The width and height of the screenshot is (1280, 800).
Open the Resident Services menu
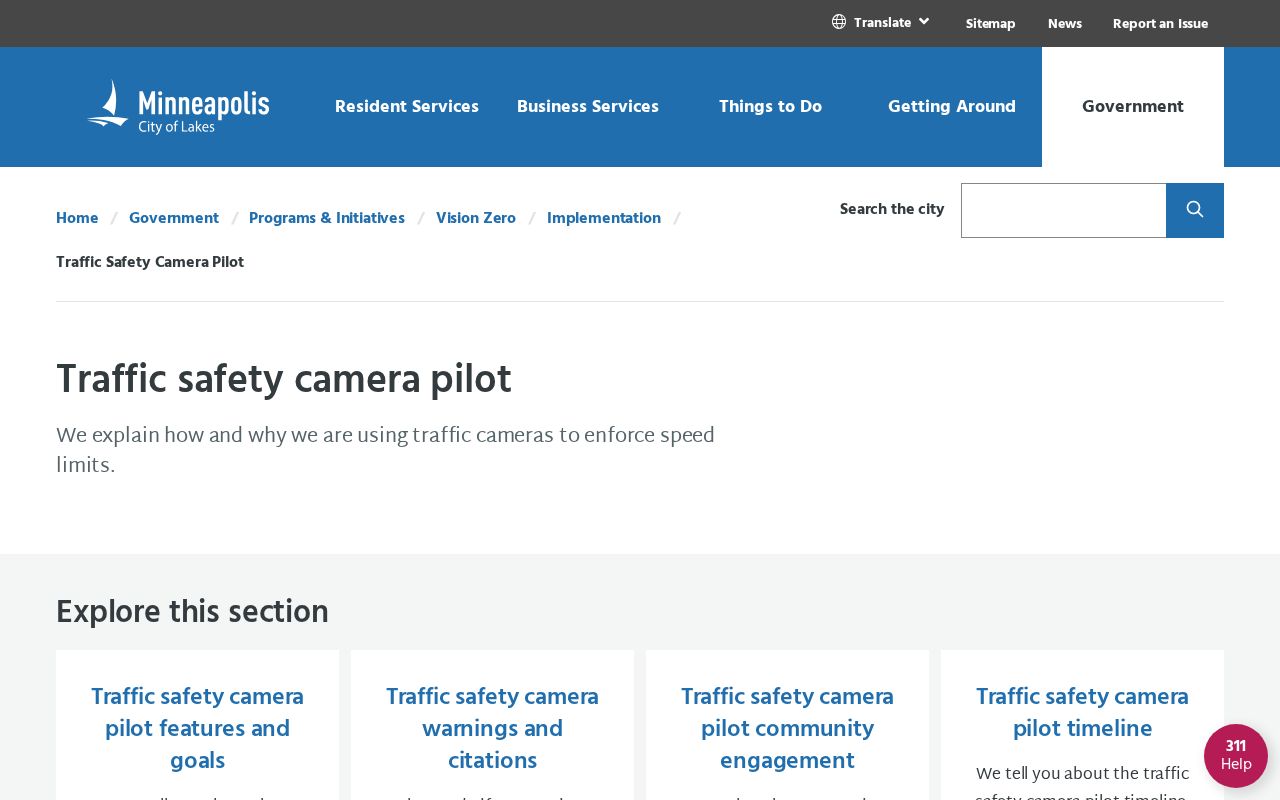tap(407, 107)
